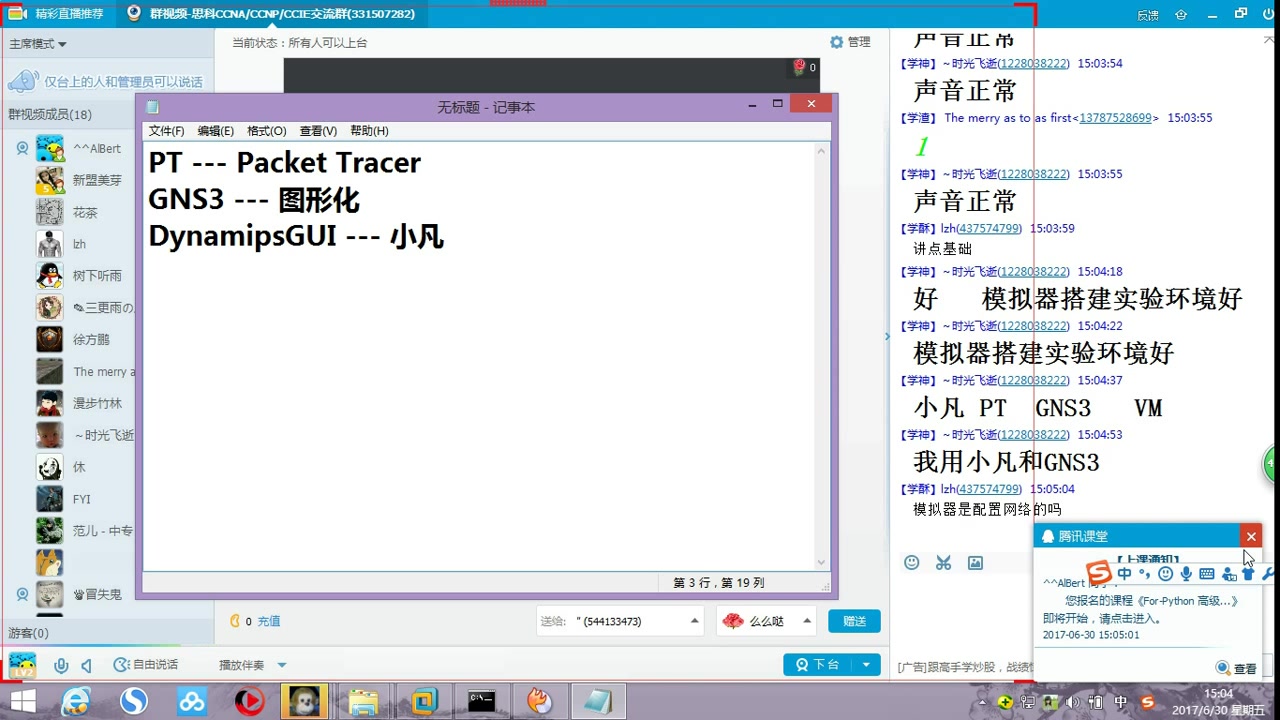Open Sogou emoji panel icon

coord(1165,573)
